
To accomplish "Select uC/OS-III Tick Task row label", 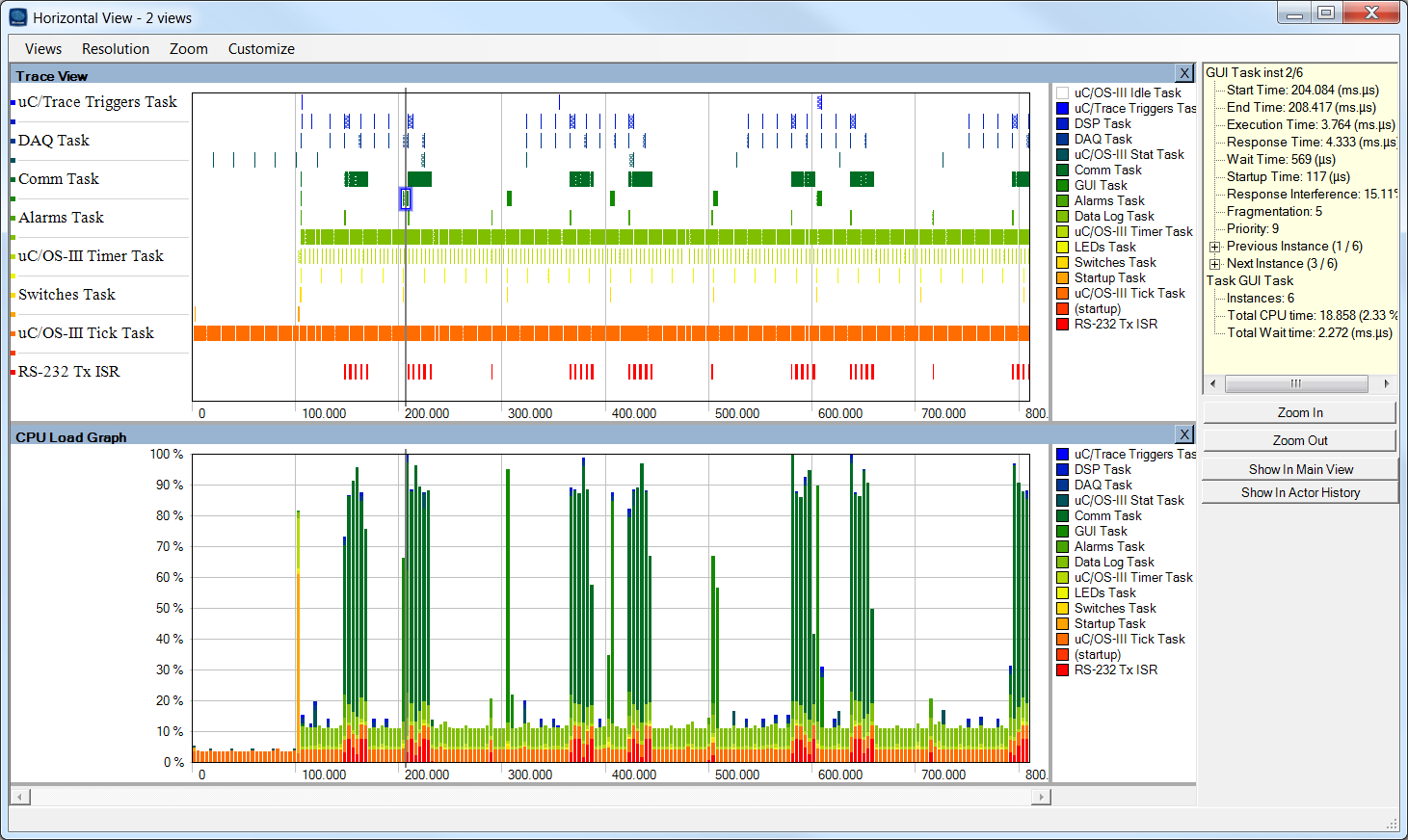I will pyautogui.click(x=86, y=333).
